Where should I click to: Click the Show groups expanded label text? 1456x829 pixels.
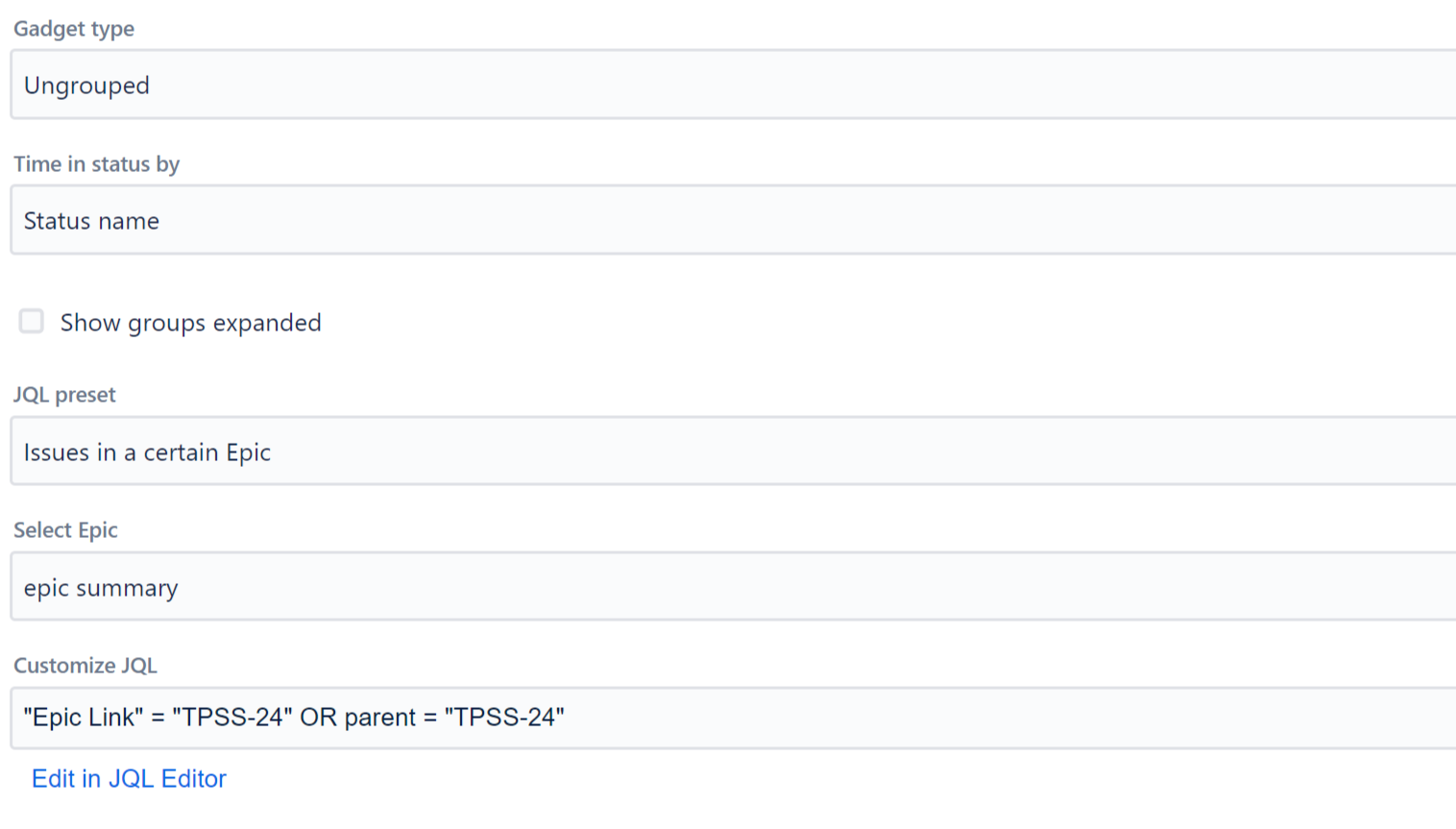190,323
